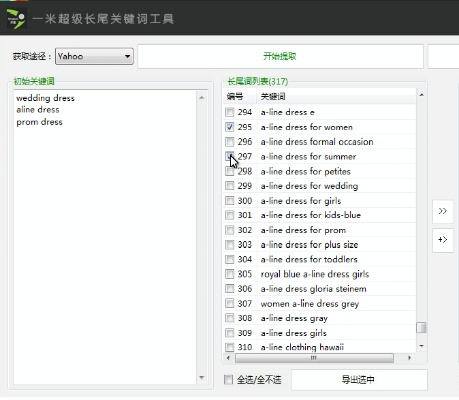Click the 开始提取 start extraction button
The height and width of the screenshot is (400, 459).
click(x=280, y=56)
